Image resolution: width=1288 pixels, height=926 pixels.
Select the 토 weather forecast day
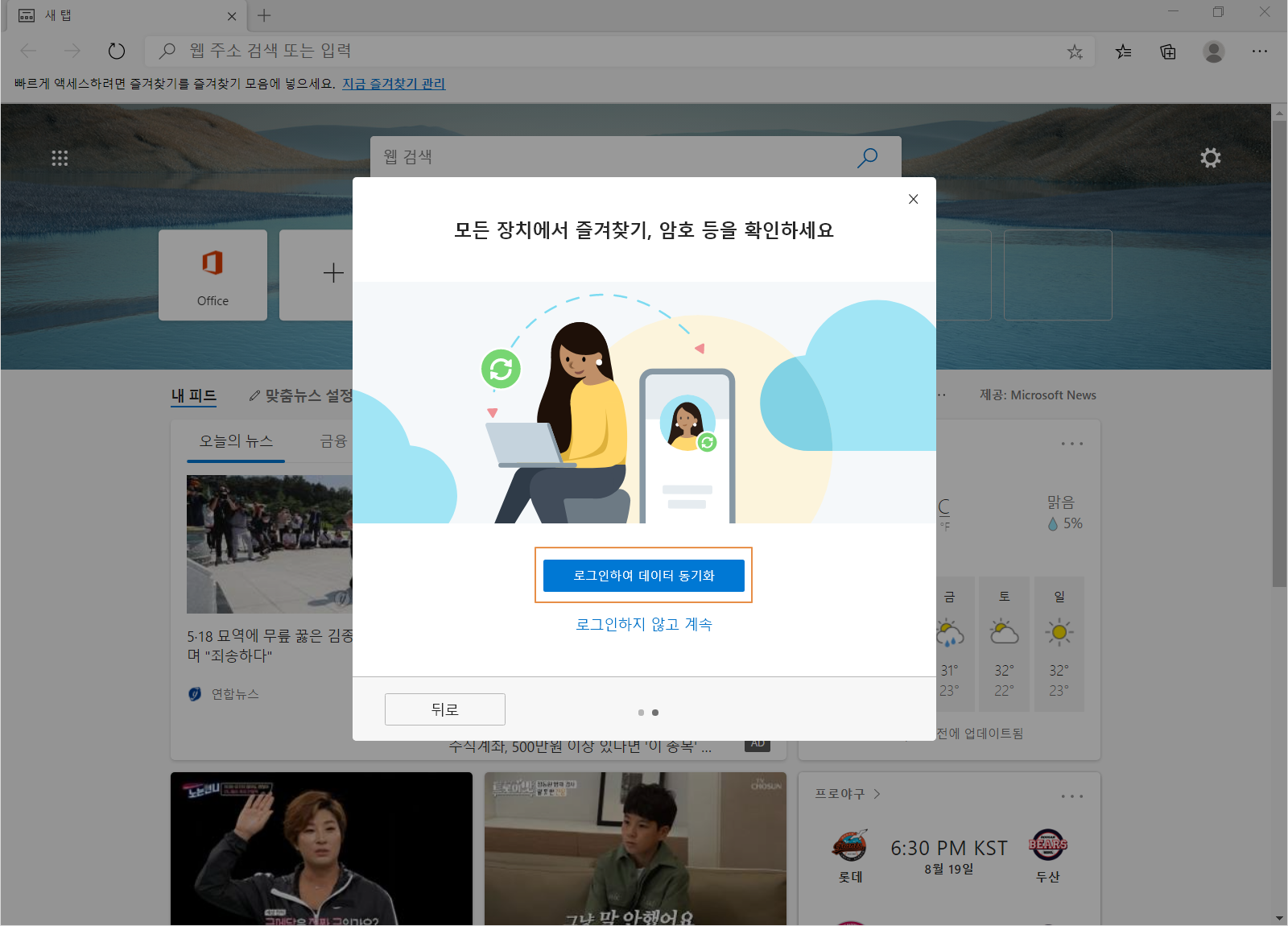(1004, 643)
